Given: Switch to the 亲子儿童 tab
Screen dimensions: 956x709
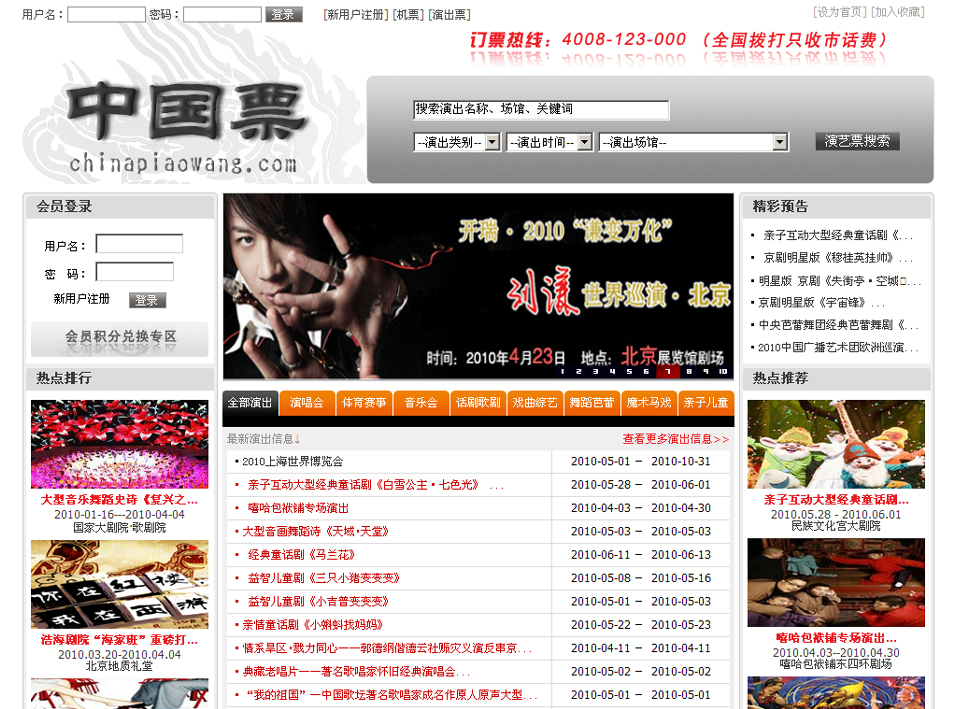Looking at the screenshot, I should pos(706,403).
